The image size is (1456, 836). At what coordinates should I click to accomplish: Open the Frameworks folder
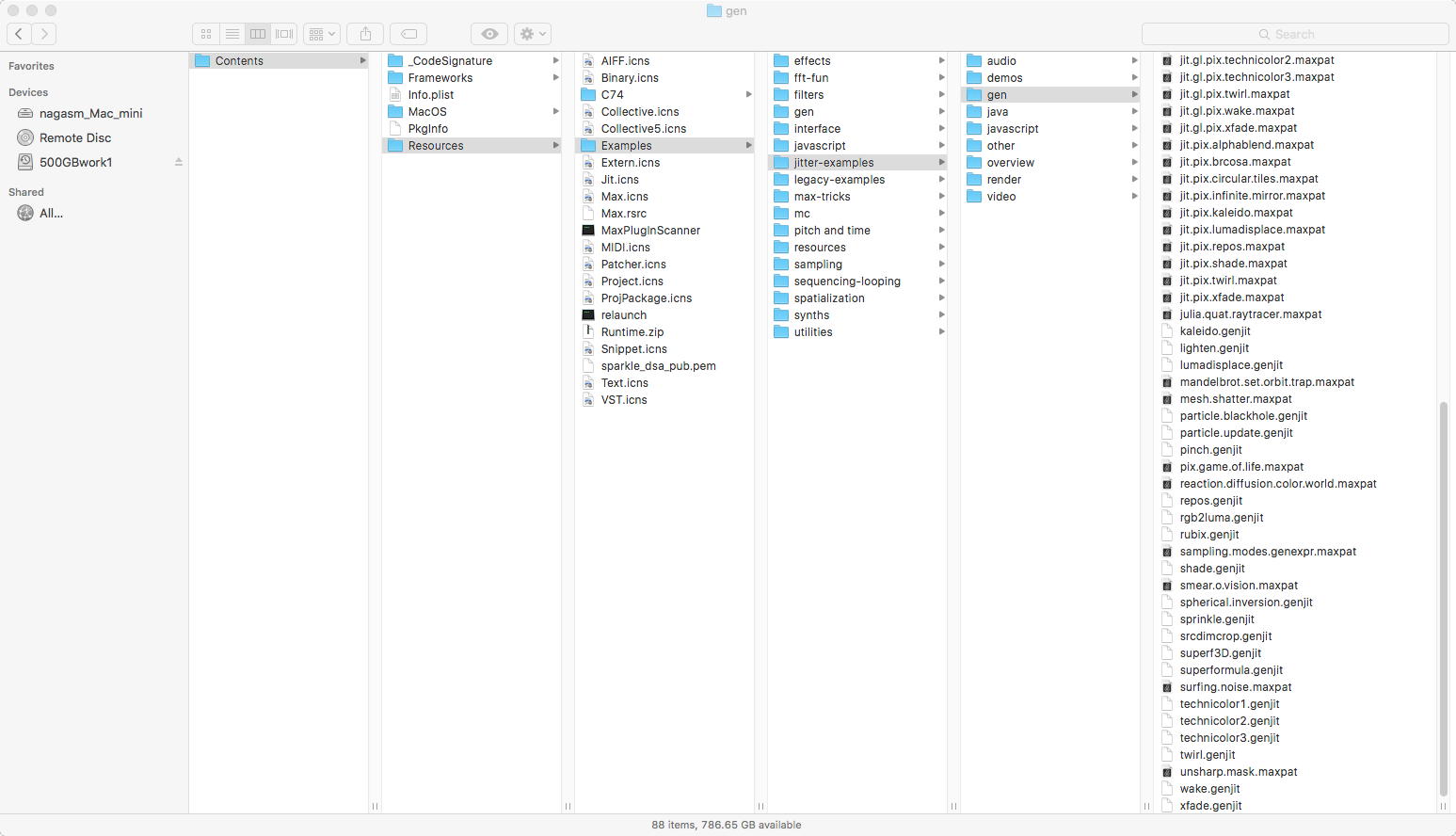440,77
